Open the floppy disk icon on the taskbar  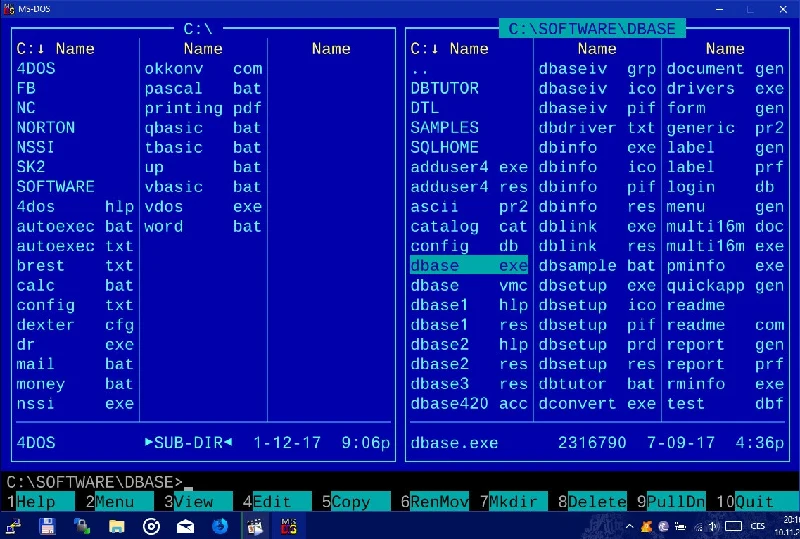pos(47,526)
